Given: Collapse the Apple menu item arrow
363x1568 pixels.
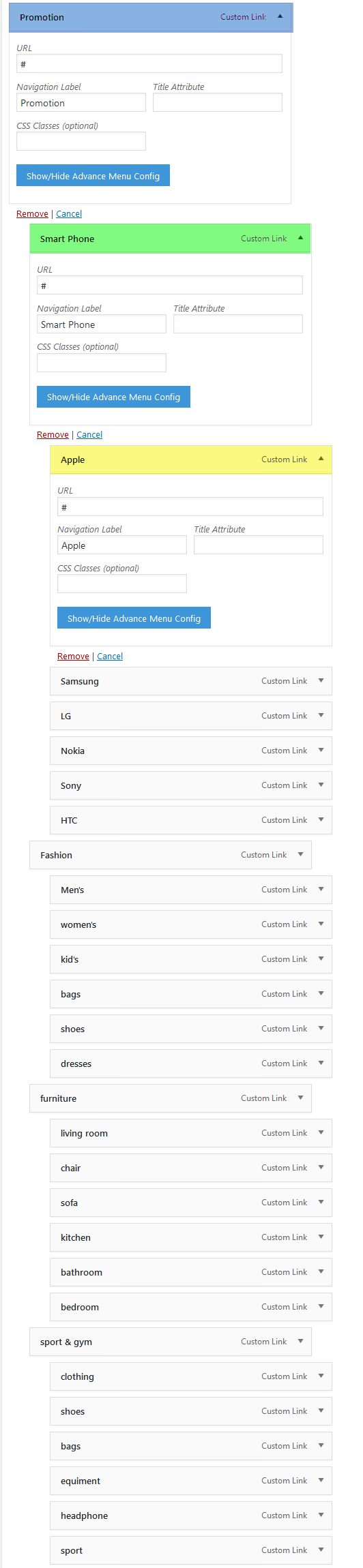Looking at the screenshot, I should tap(321, 459).
